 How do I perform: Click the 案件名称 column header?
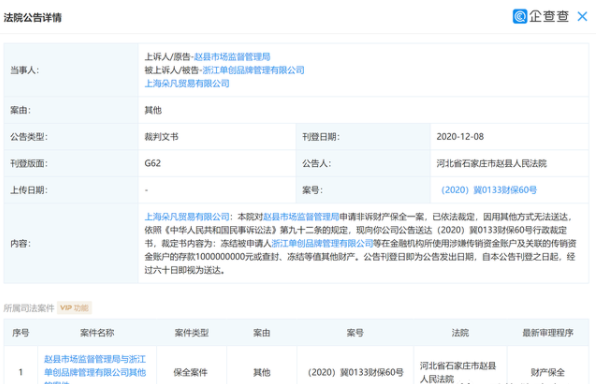[x=97, y=333]
